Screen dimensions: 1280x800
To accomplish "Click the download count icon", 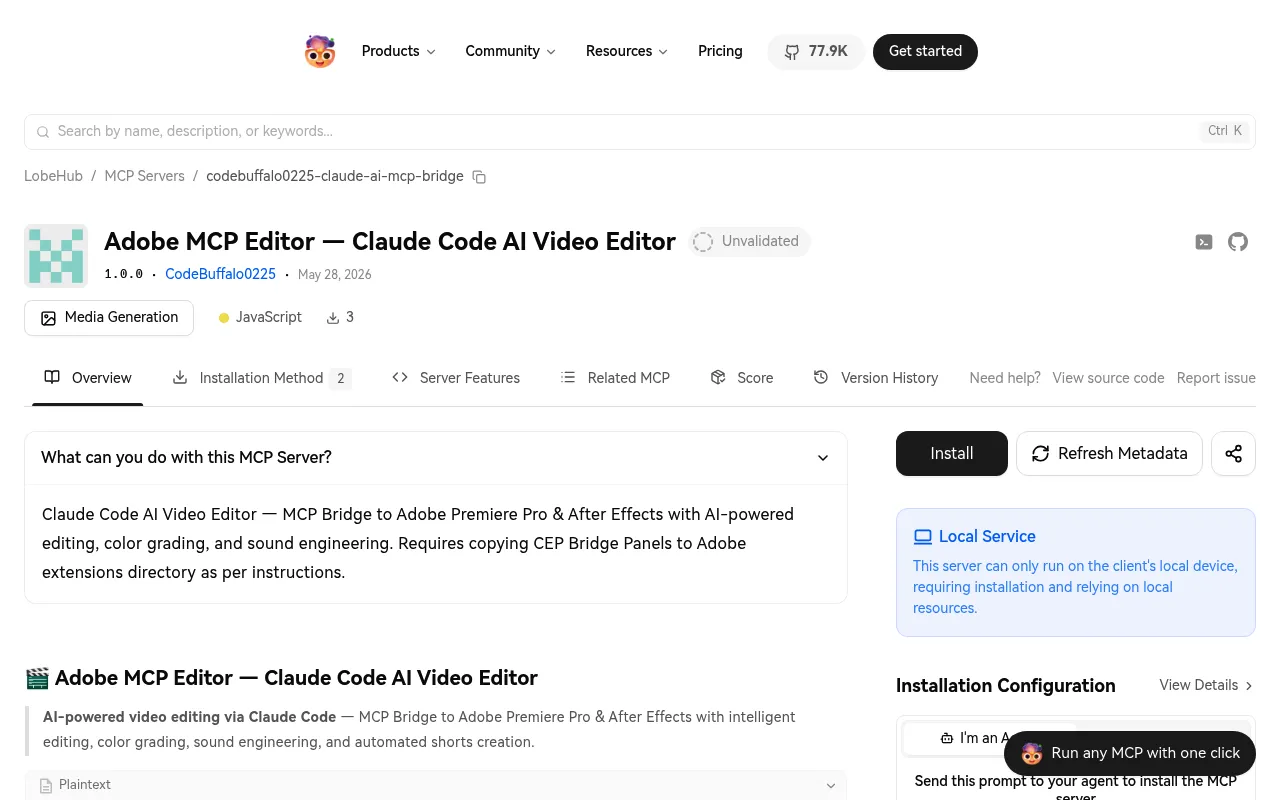I will pyautogui.click(x=333, y=318).
